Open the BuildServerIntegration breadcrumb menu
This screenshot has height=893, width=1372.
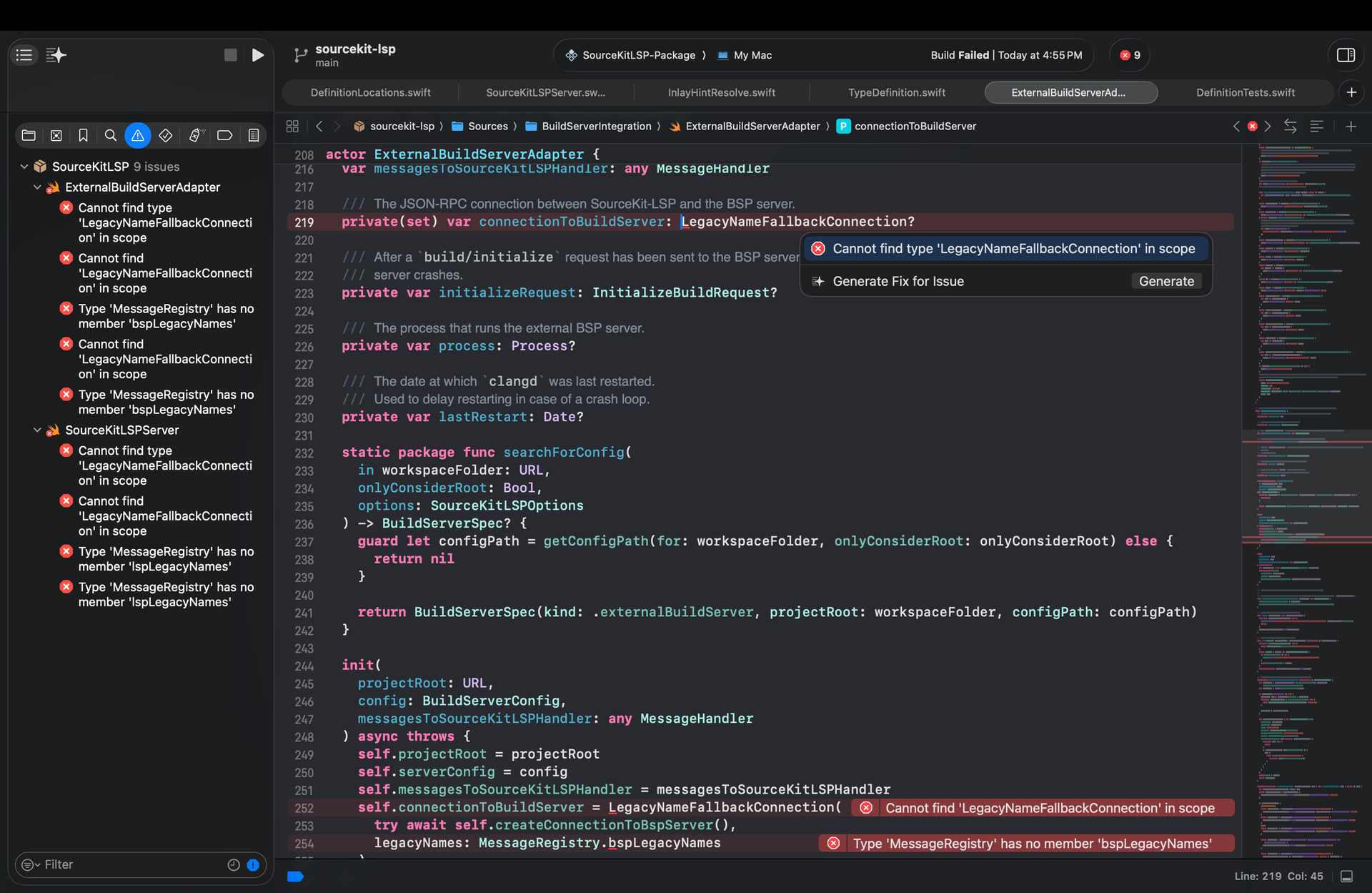589,126
